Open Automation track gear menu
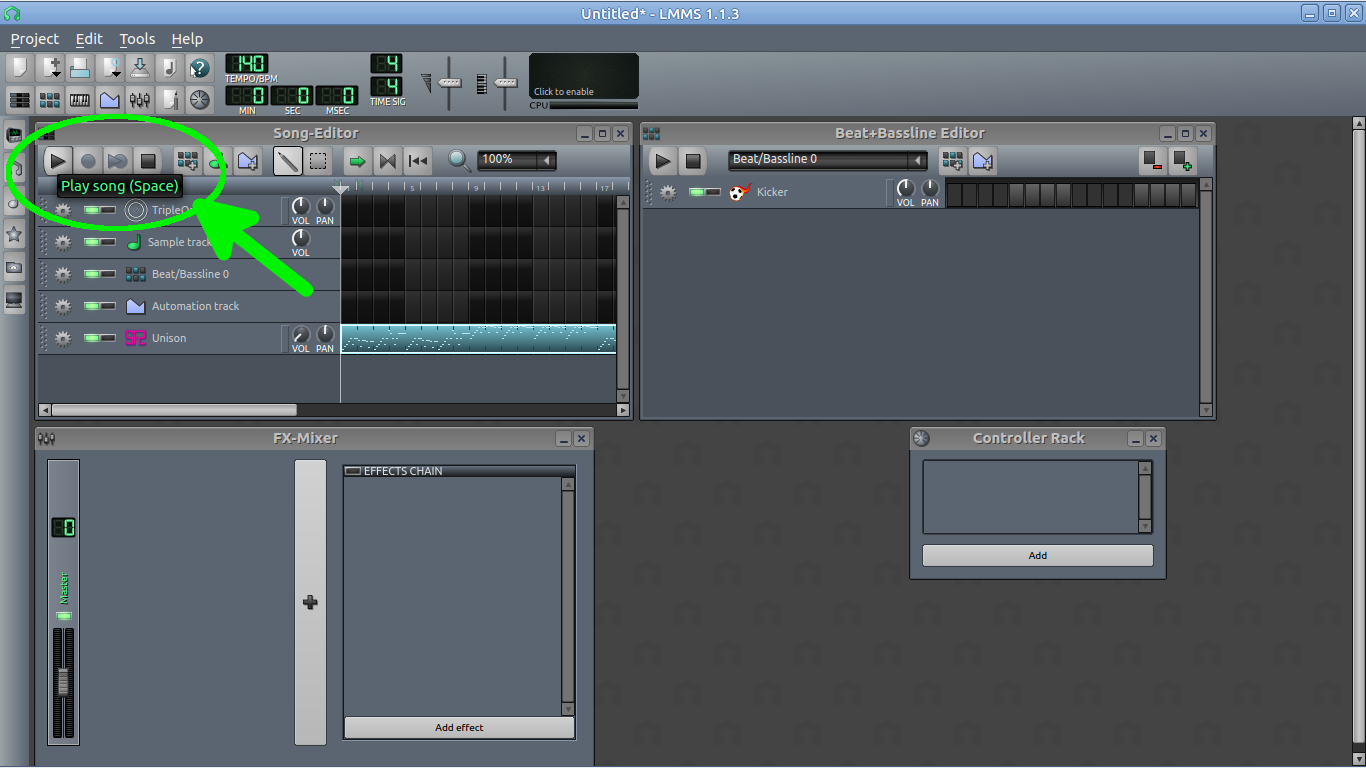 coord(63,306)
